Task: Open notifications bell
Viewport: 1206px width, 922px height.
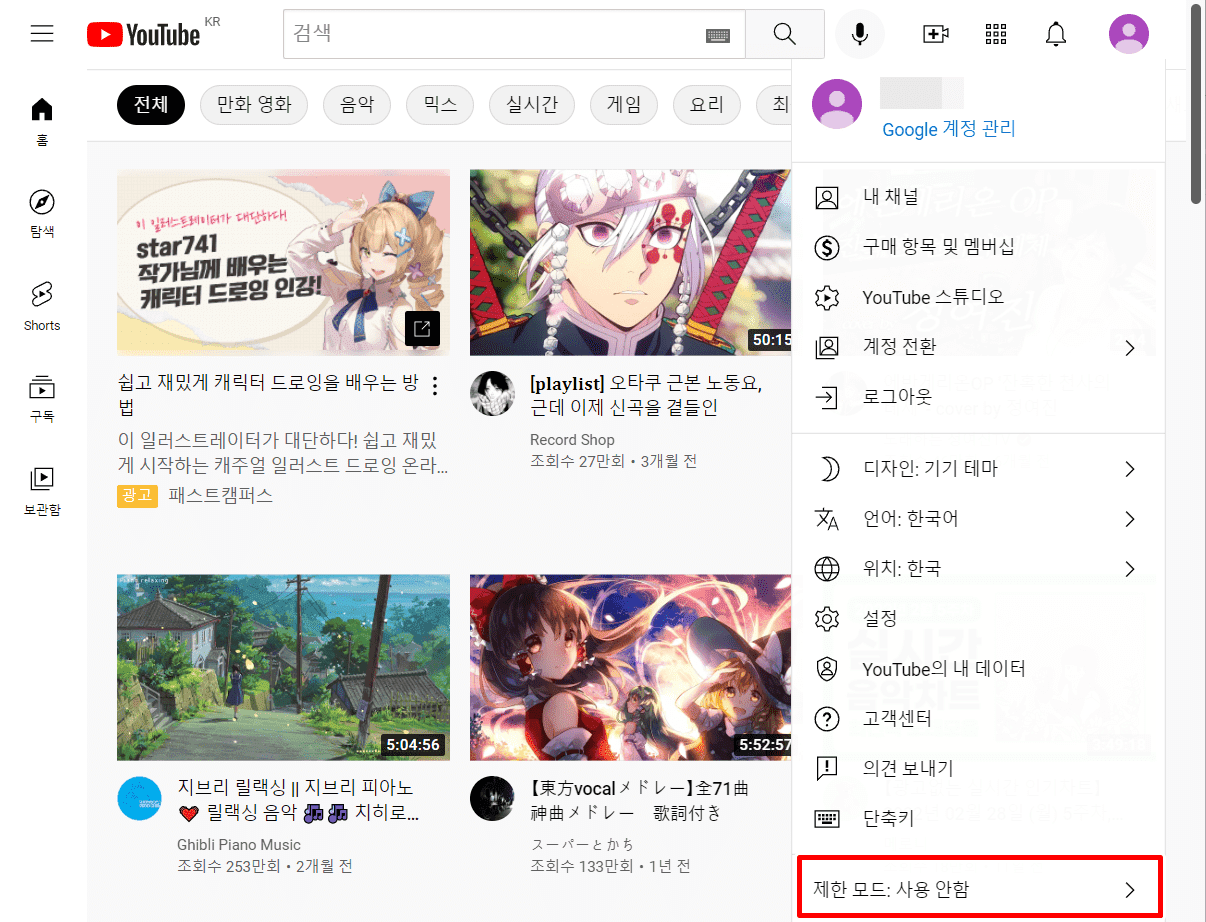Action: pos(1056,34)
